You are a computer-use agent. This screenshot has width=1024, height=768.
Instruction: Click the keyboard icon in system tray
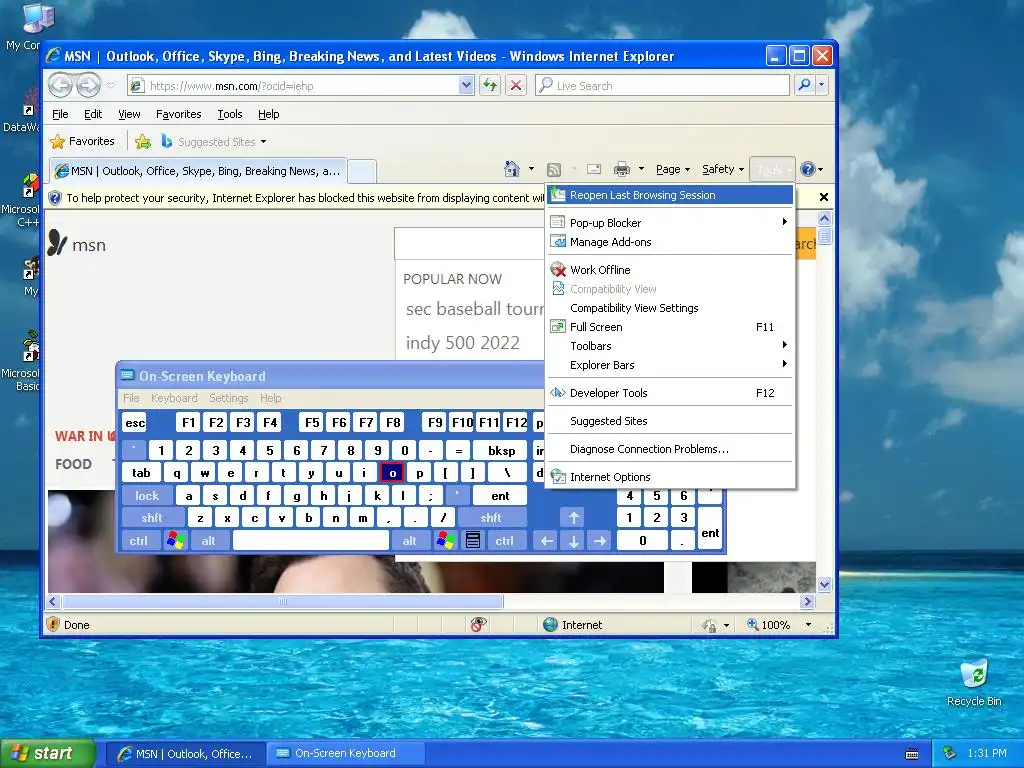[x=912, y=754]
